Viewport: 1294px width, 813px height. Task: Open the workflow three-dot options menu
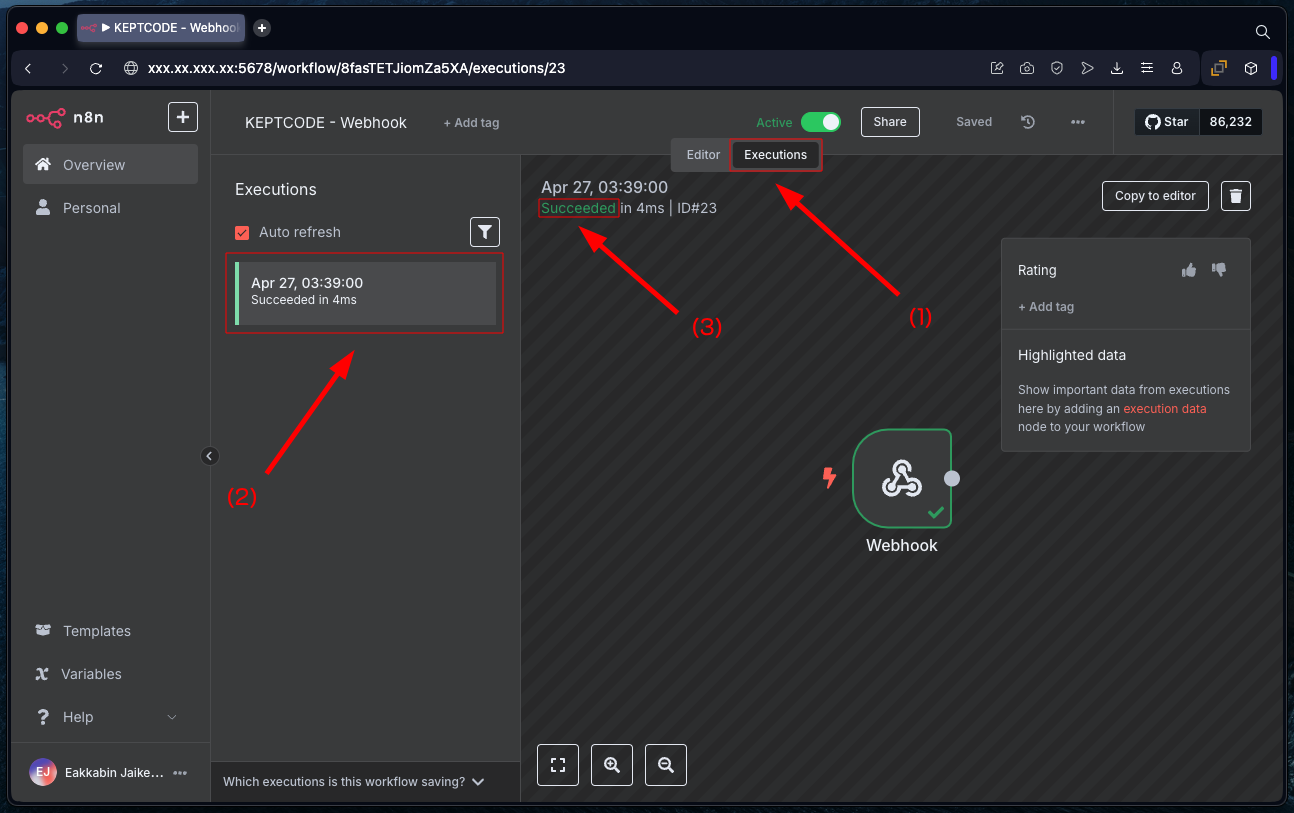[1077, 122]
